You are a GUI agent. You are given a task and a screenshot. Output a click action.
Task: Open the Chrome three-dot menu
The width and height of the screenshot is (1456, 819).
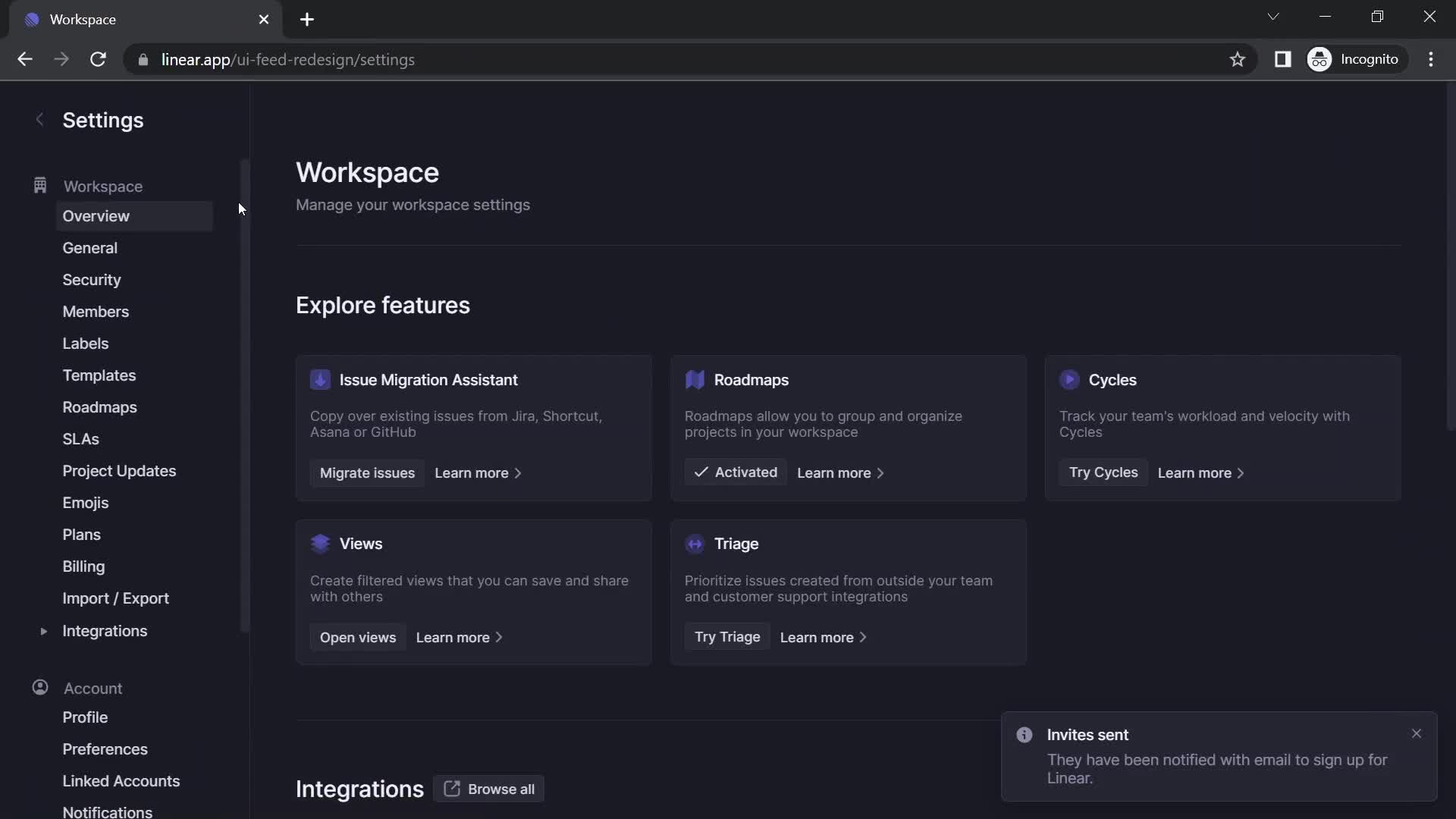coord(1431,59)
